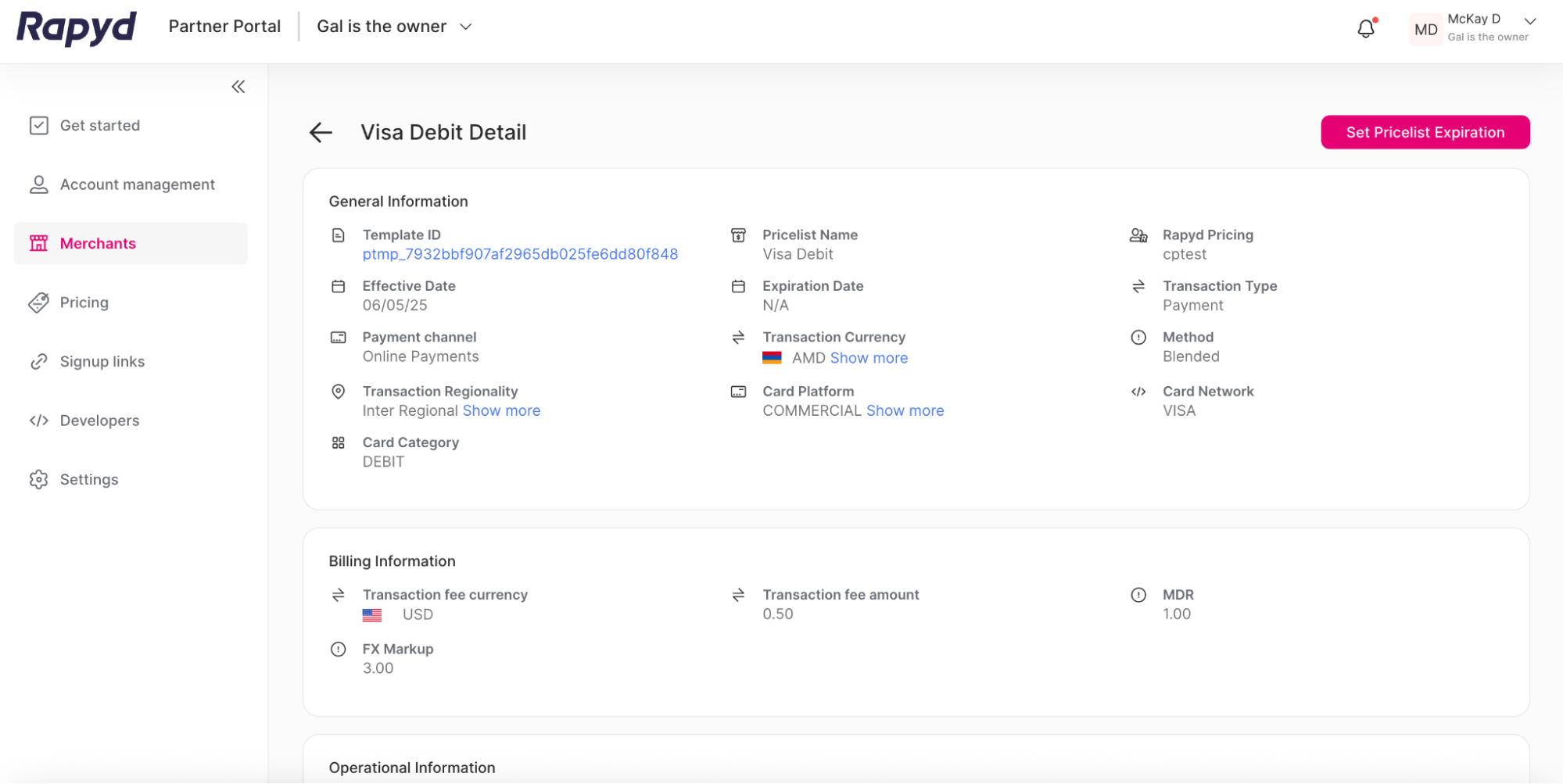Image resolution: width=1563 pixels, height=784 pixels.
Task: Click the notifications bell icon
Action: tap(1367, 28)
